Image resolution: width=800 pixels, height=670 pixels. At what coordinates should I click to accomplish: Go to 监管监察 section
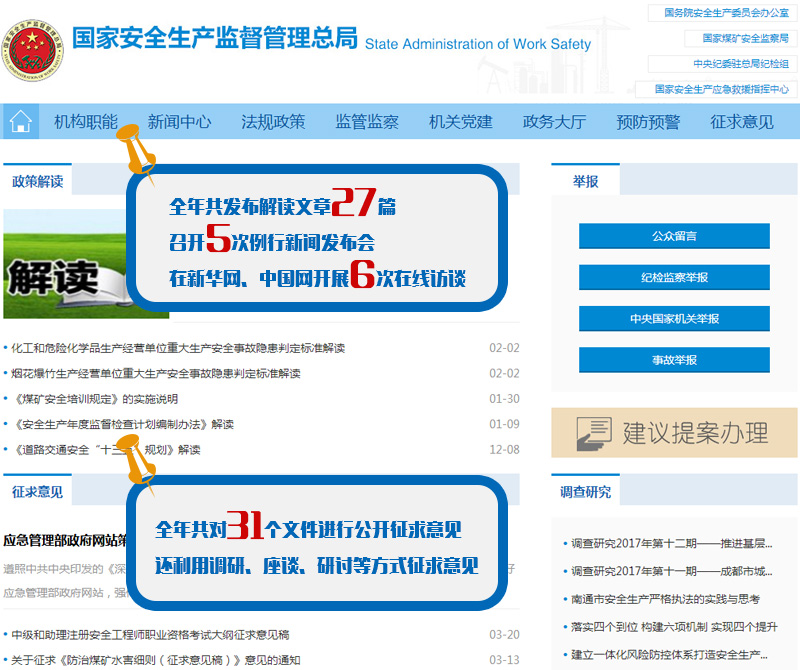(367, 122)
